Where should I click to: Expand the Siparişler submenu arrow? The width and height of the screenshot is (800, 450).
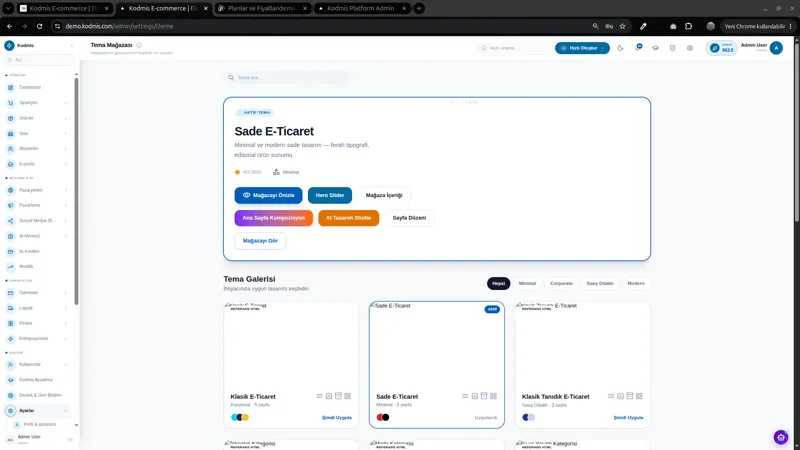[x=66, y=103]
